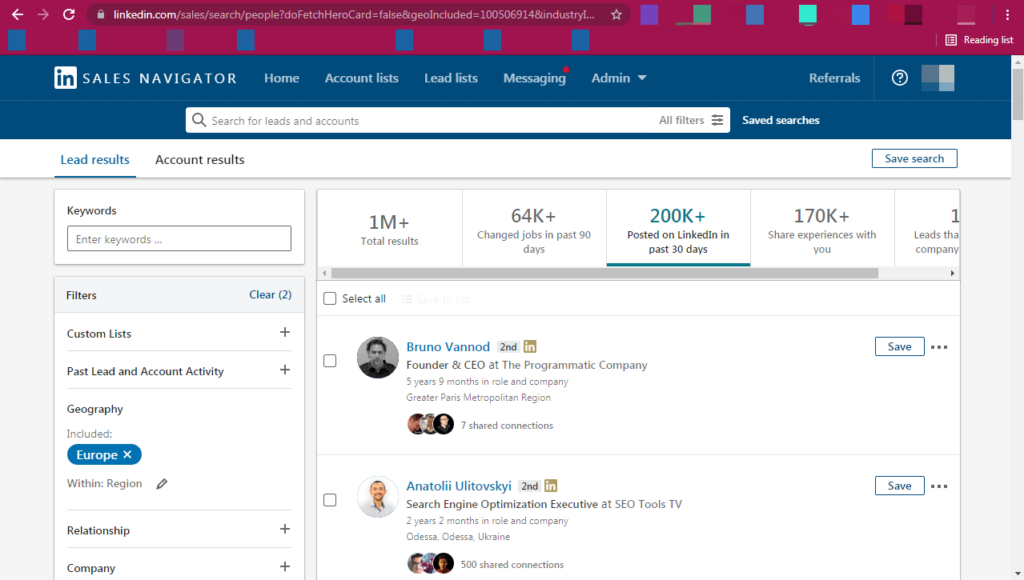Check the Select all checkbox

point(330,299)
